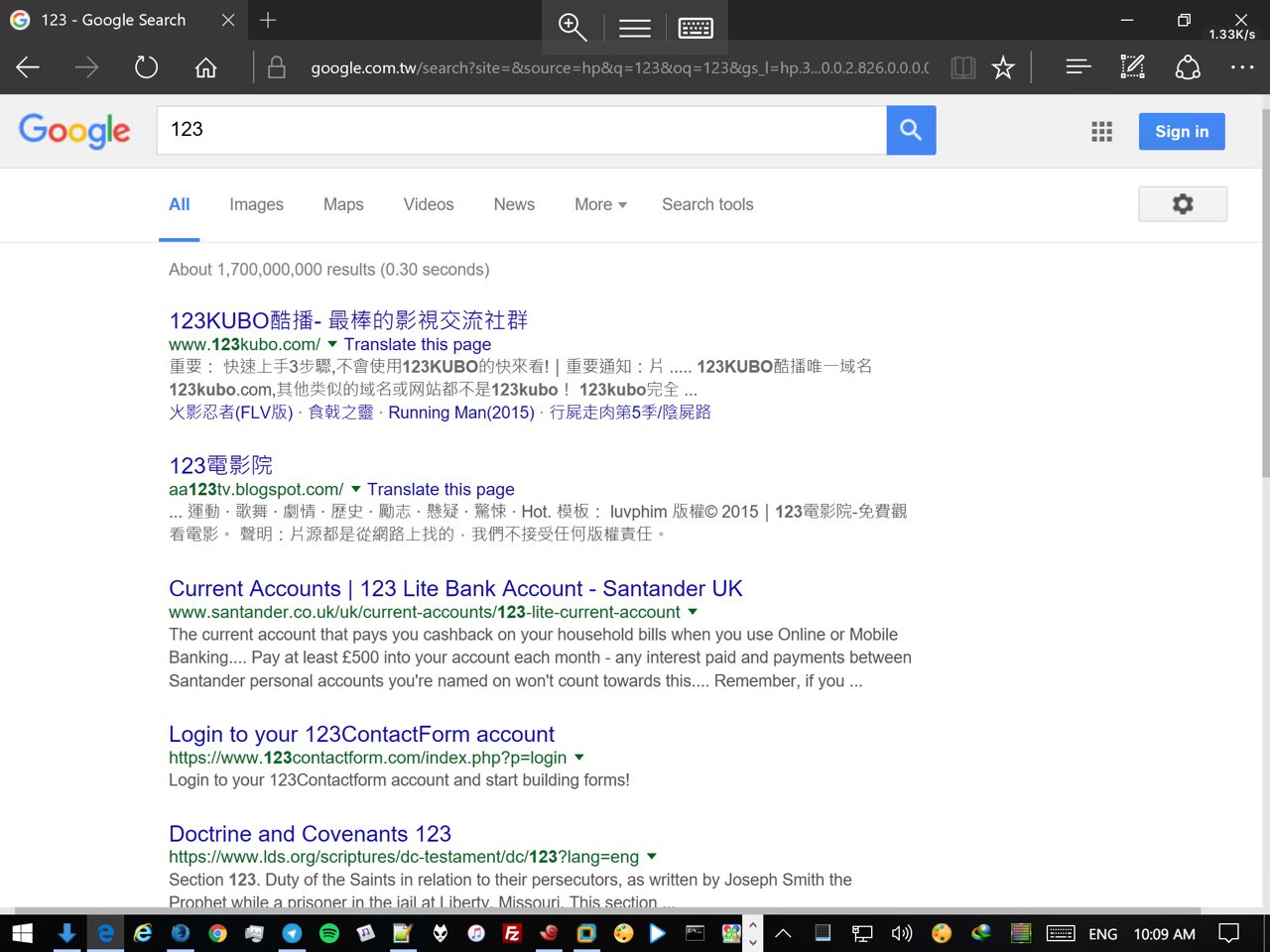Open the 123電影院 search result
The height and width of the screenshot is (952, 1270).
point(220,465)
